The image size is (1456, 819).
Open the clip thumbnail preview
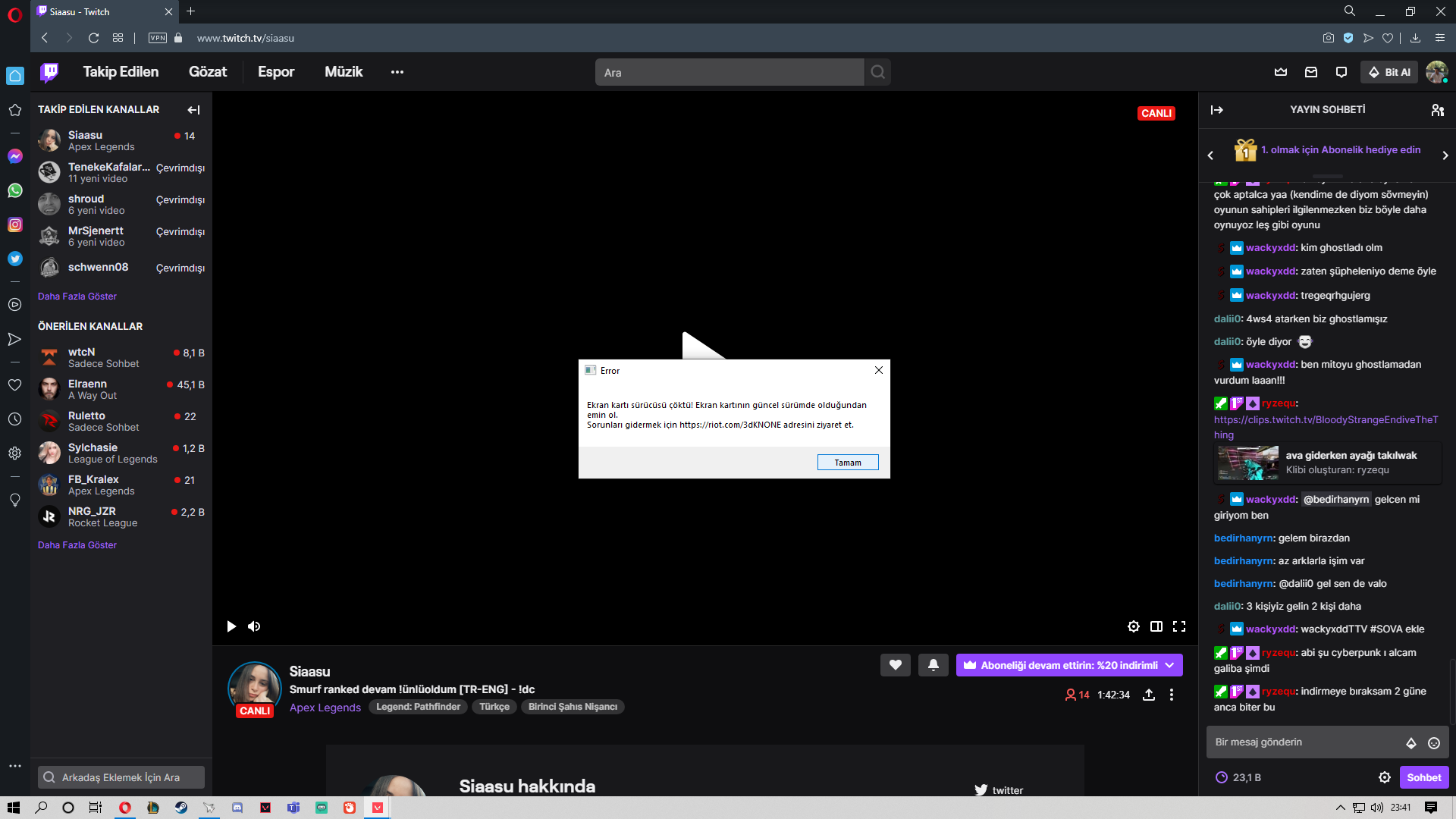tap(1247, 463)
